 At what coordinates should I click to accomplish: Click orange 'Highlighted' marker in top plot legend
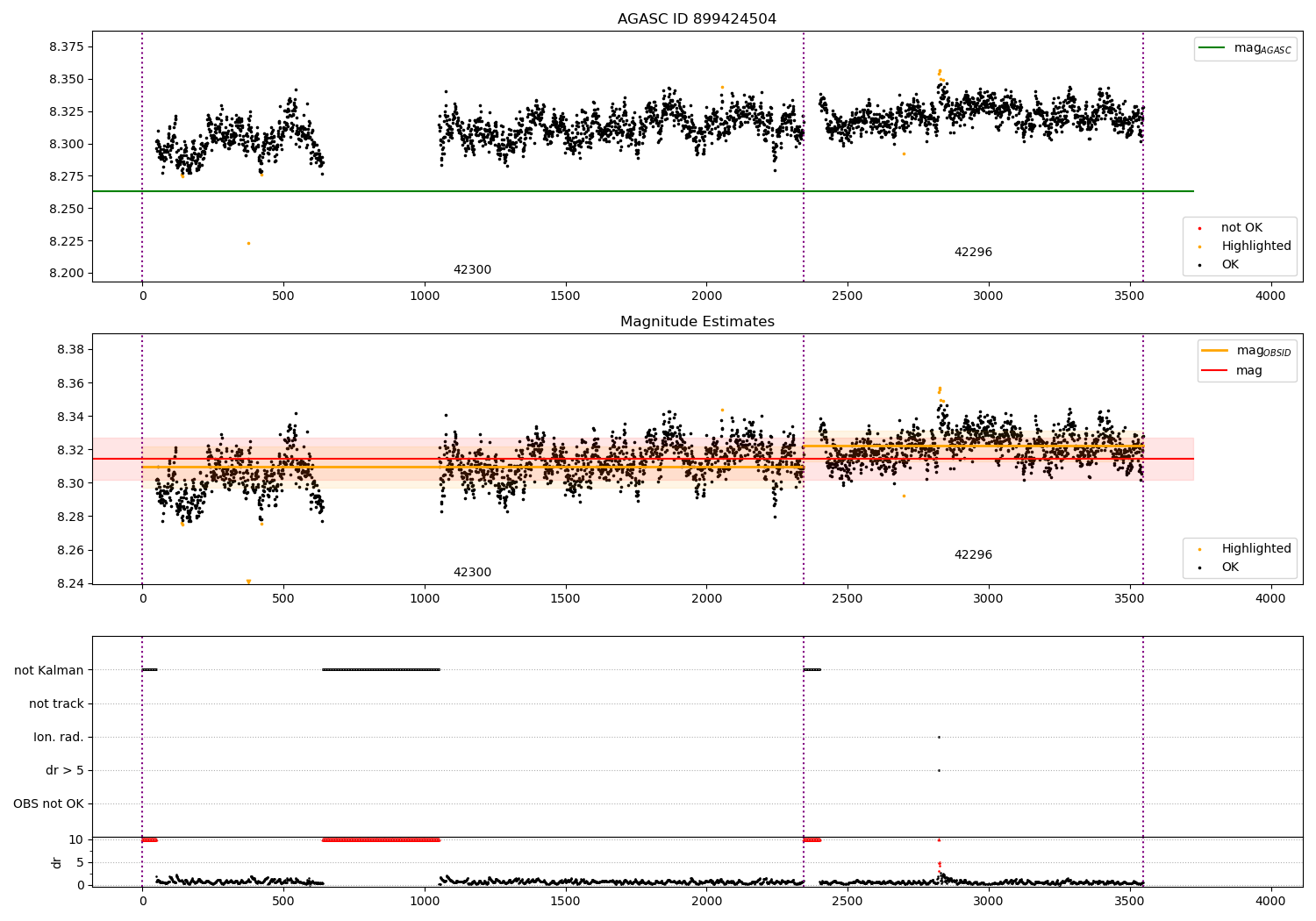tap(1199, 246)
